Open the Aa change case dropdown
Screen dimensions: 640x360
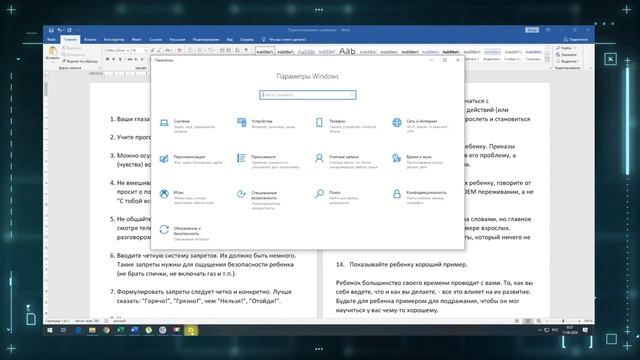click(169, 50)
